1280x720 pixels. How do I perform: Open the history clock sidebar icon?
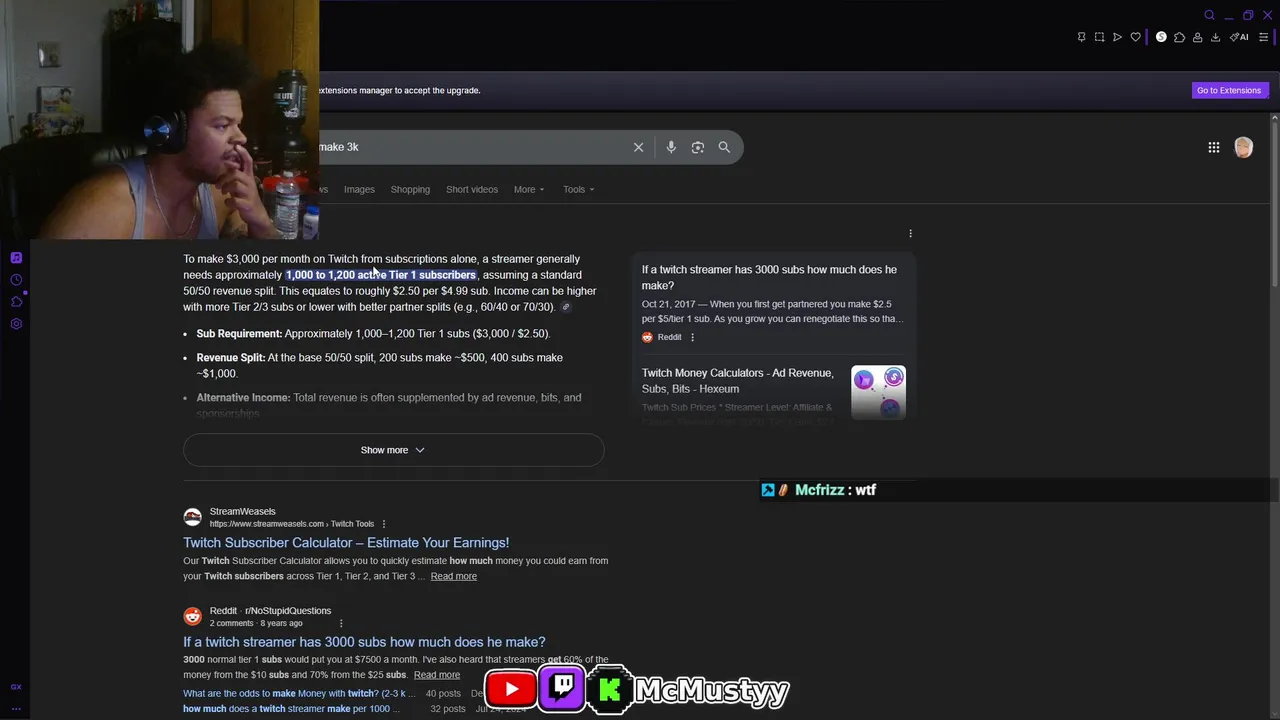16,280
